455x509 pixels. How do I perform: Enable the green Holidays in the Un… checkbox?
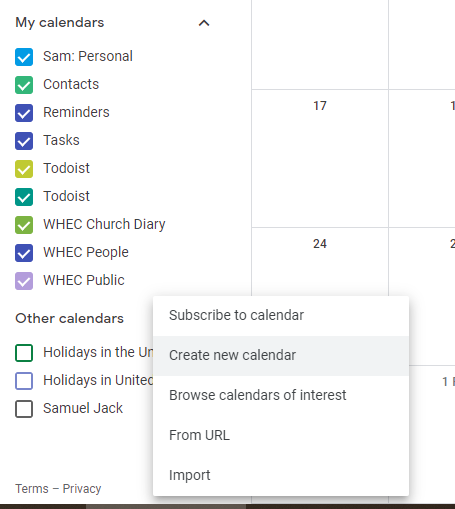24,353
